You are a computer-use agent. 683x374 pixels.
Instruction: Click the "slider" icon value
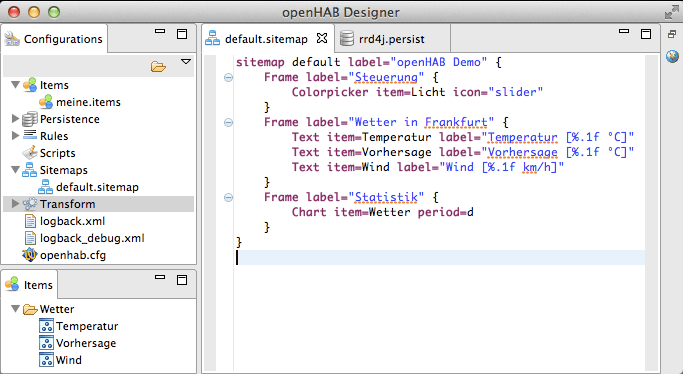click(516, 92)
